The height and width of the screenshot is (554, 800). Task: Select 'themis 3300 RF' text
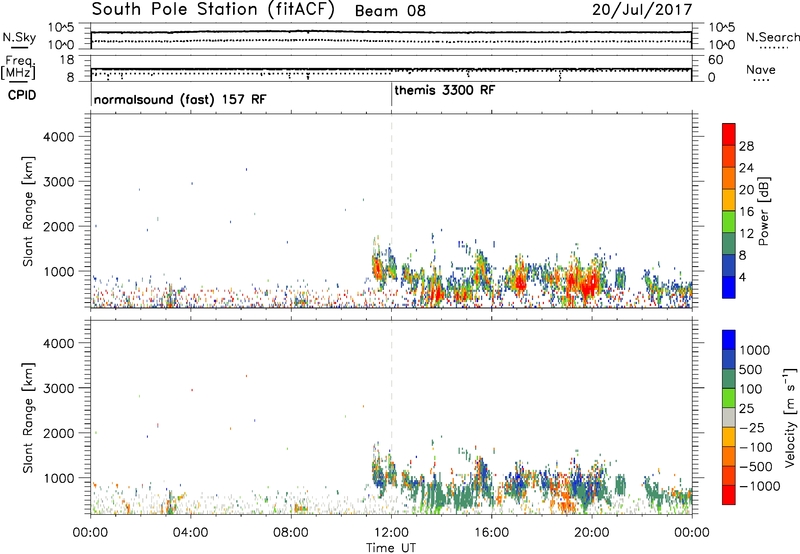click(444, 90)
